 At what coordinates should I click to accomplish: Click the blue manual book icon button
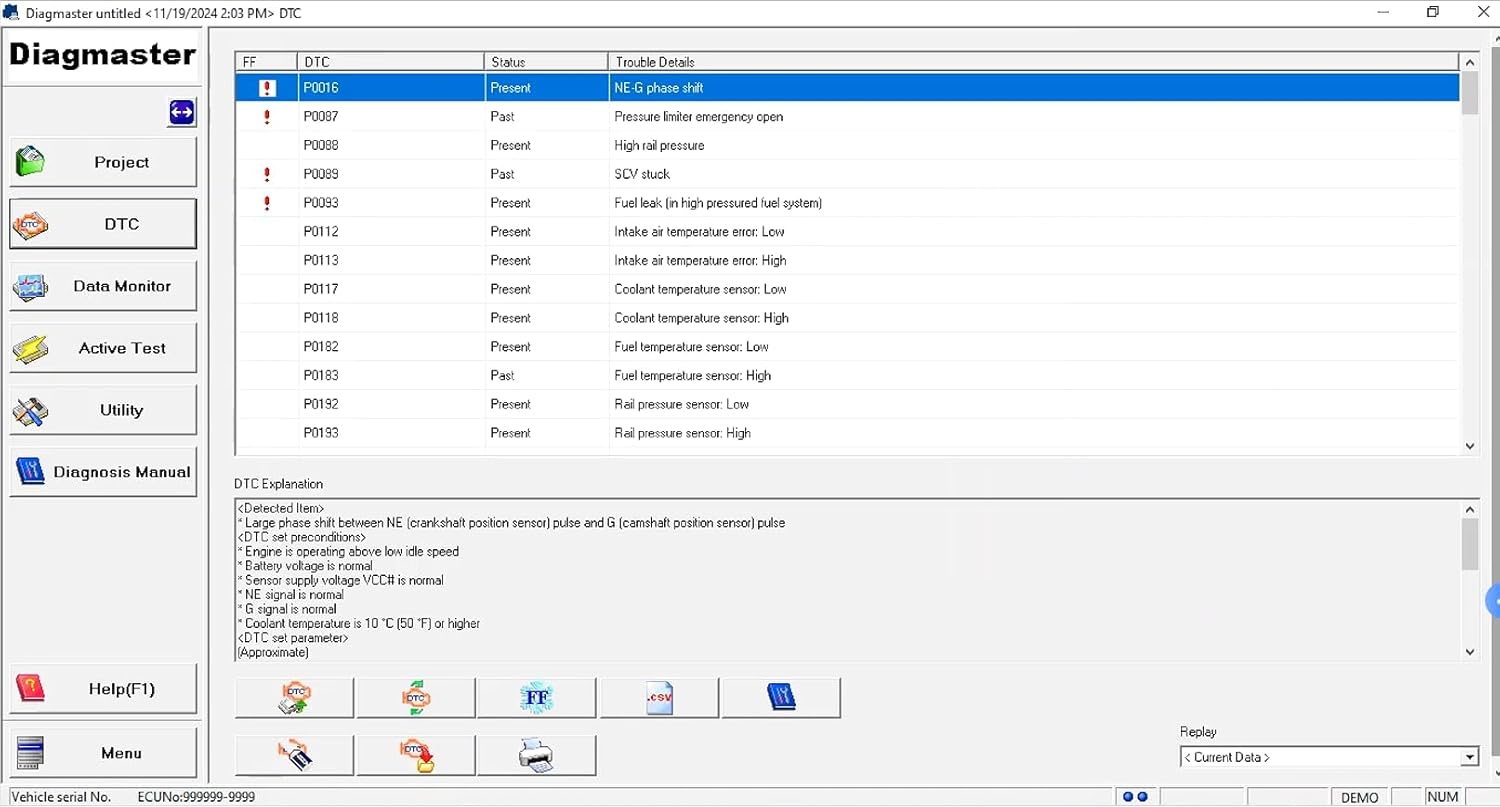(781, 698)
